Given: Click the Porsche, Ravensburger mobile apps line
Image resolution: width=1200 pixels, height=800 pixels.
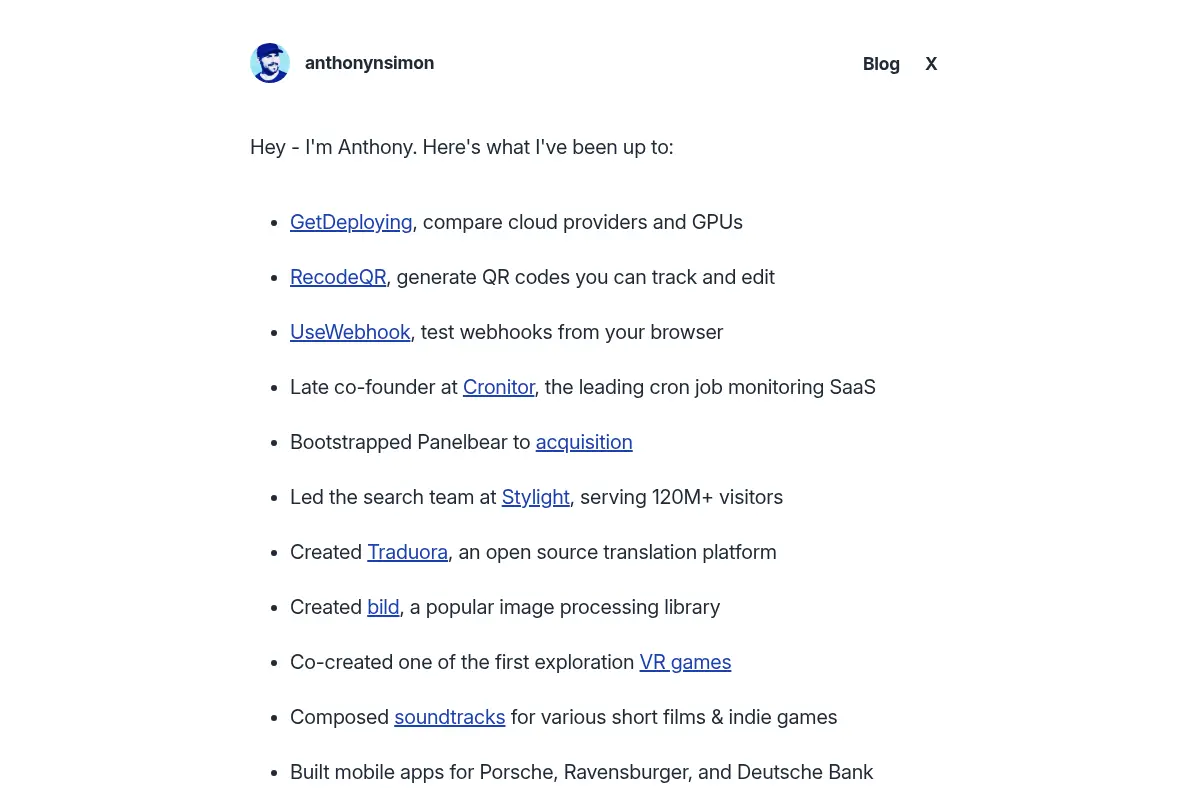Looking at the screenshot, I should point(582,772).
